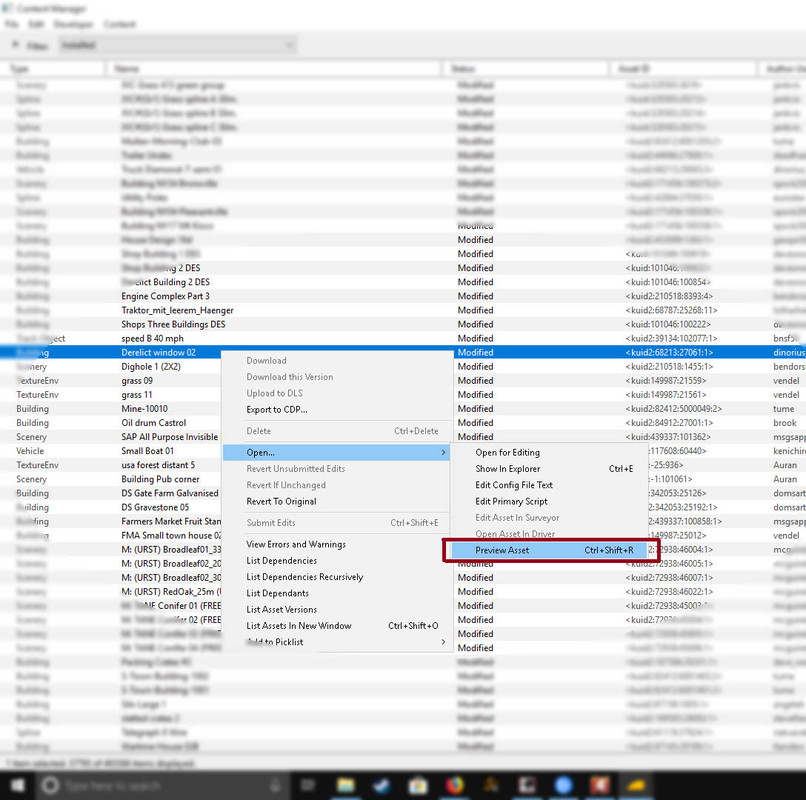Select the Small Boat 01 vehicle
806x800 pixels.
(403, 451)
